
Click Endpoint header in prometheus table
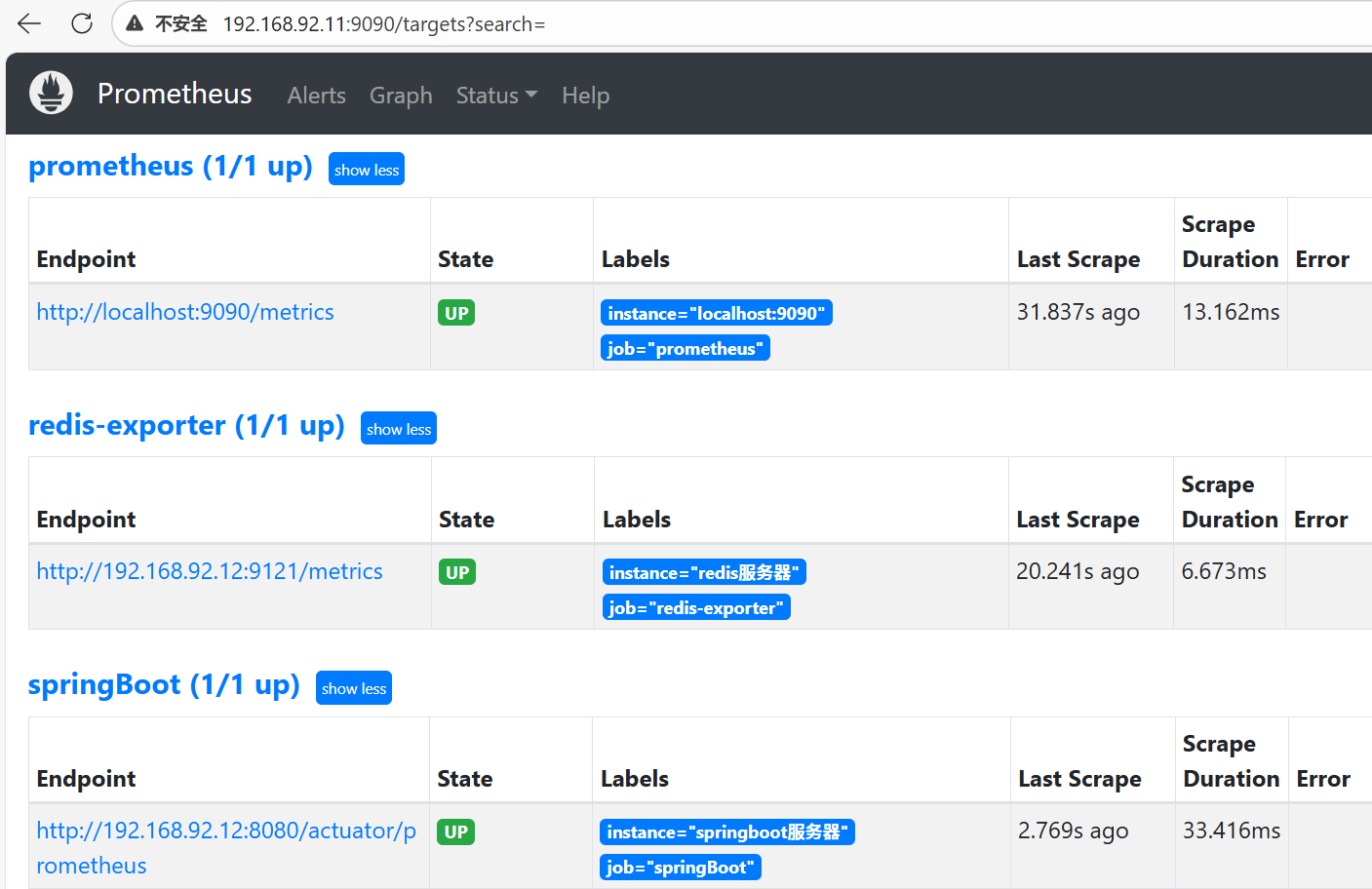[x=86, y=259]
